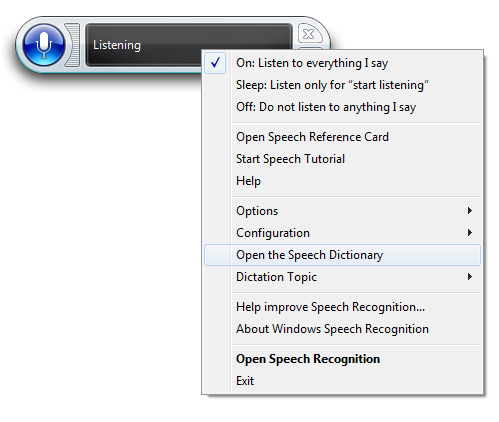Close the speech recognition bar
This screenshot has height=422, width=499.
(x=310, y=34)
